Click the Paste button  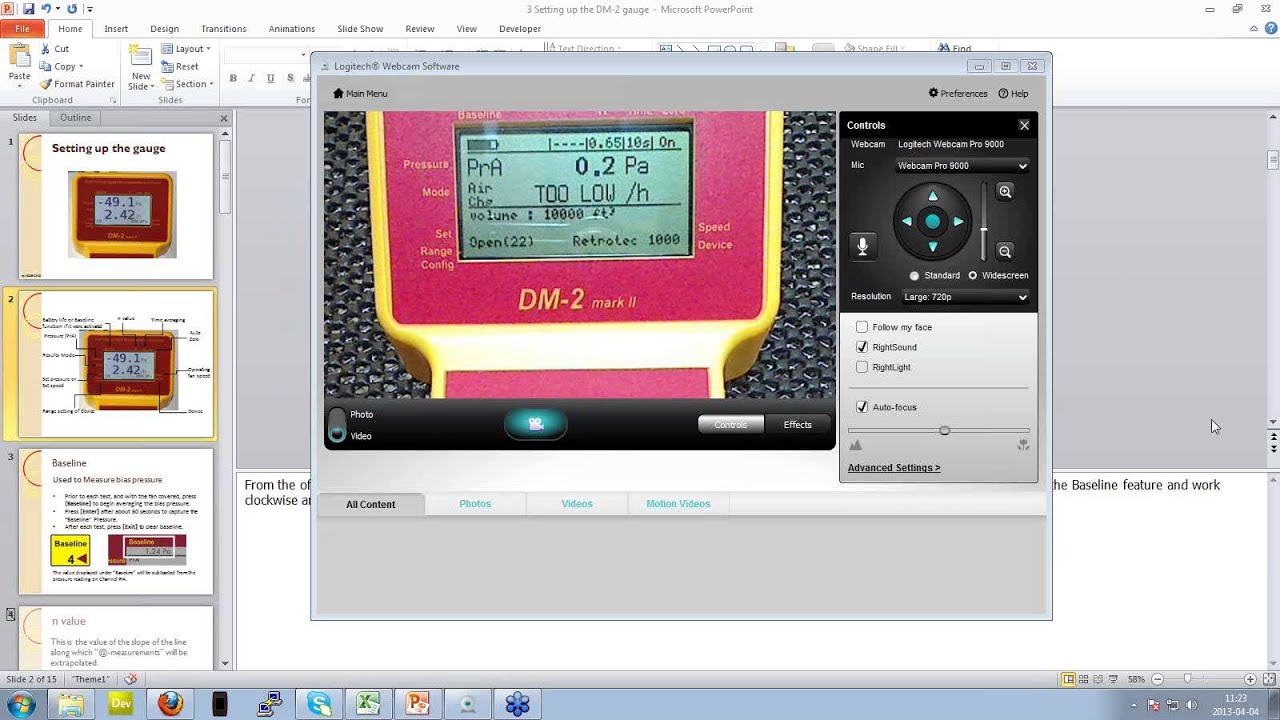click(x=19, y=63)
